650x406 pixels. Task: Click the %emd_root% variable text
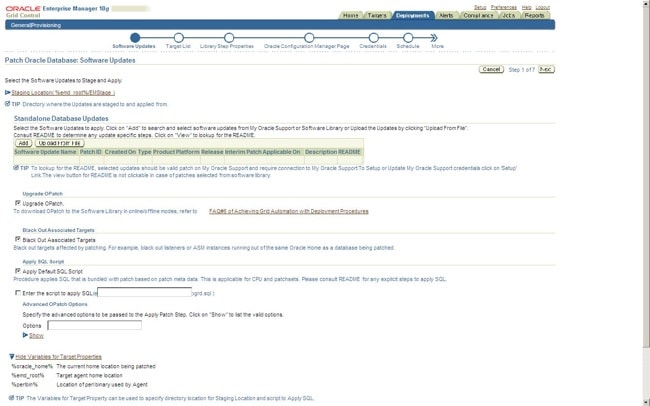[28, 375]
